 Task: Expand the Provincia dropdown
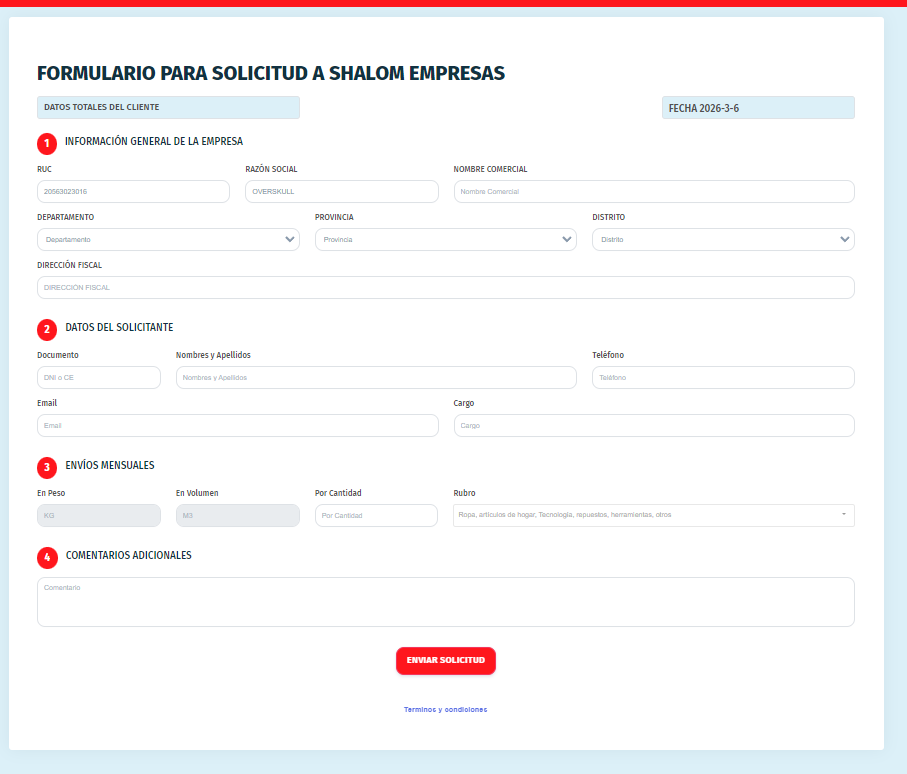tap(445, 240)
